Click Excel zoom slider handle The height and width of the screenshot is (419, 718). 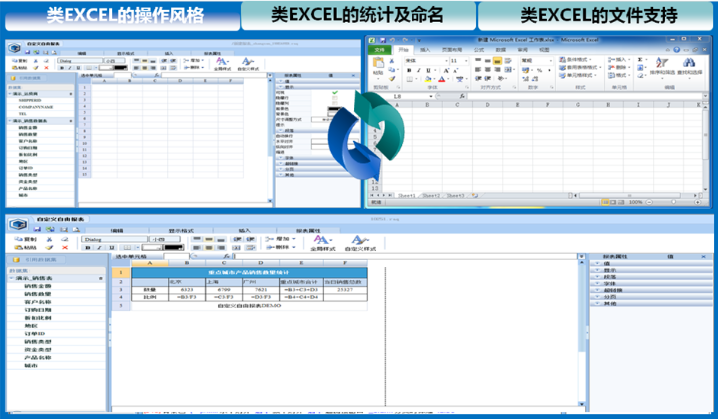(673, 202)
